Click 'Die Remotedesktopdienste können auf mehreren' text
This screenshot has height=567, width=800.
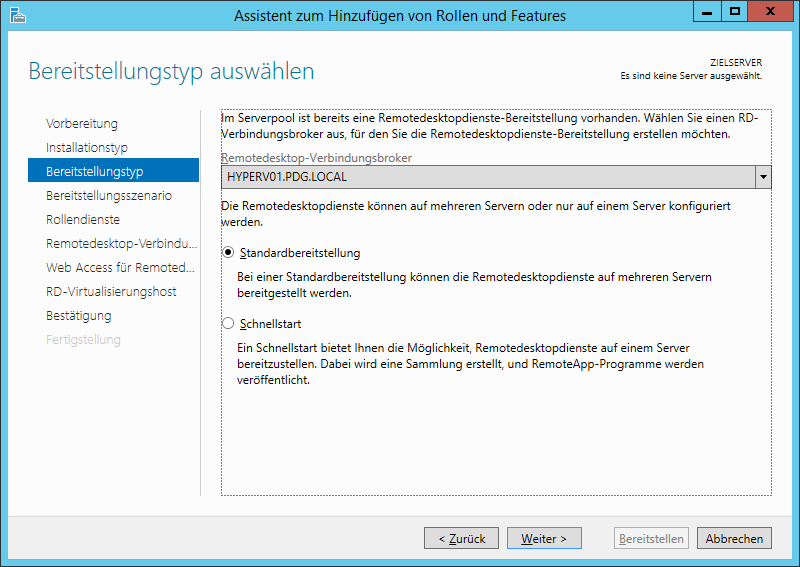click(476, 214)
